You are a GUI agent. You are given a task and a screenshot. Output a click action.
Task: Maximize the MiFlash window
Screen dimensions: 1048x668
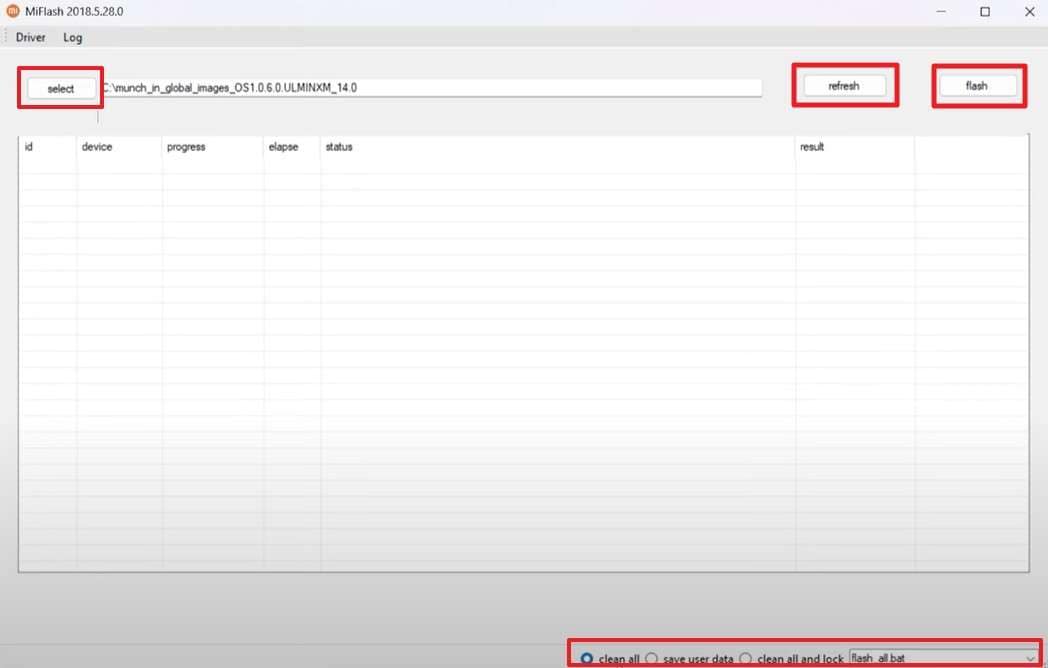[985, 11]
